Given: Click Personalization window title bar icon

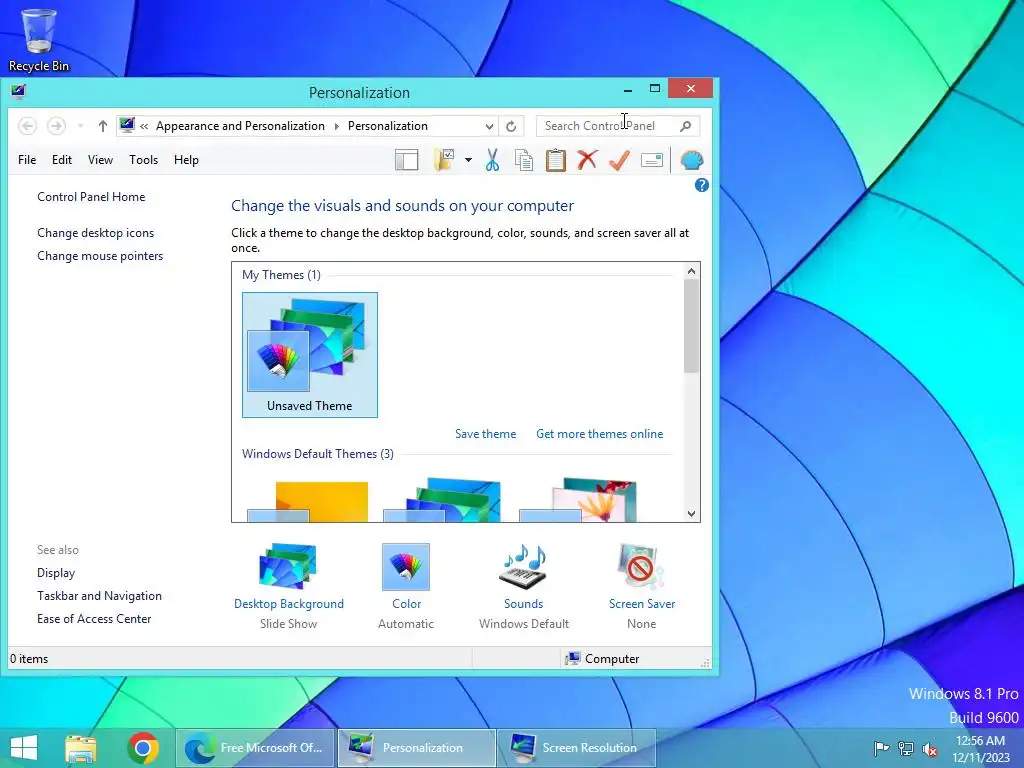Looking at the screenshot, I should 18,91.
